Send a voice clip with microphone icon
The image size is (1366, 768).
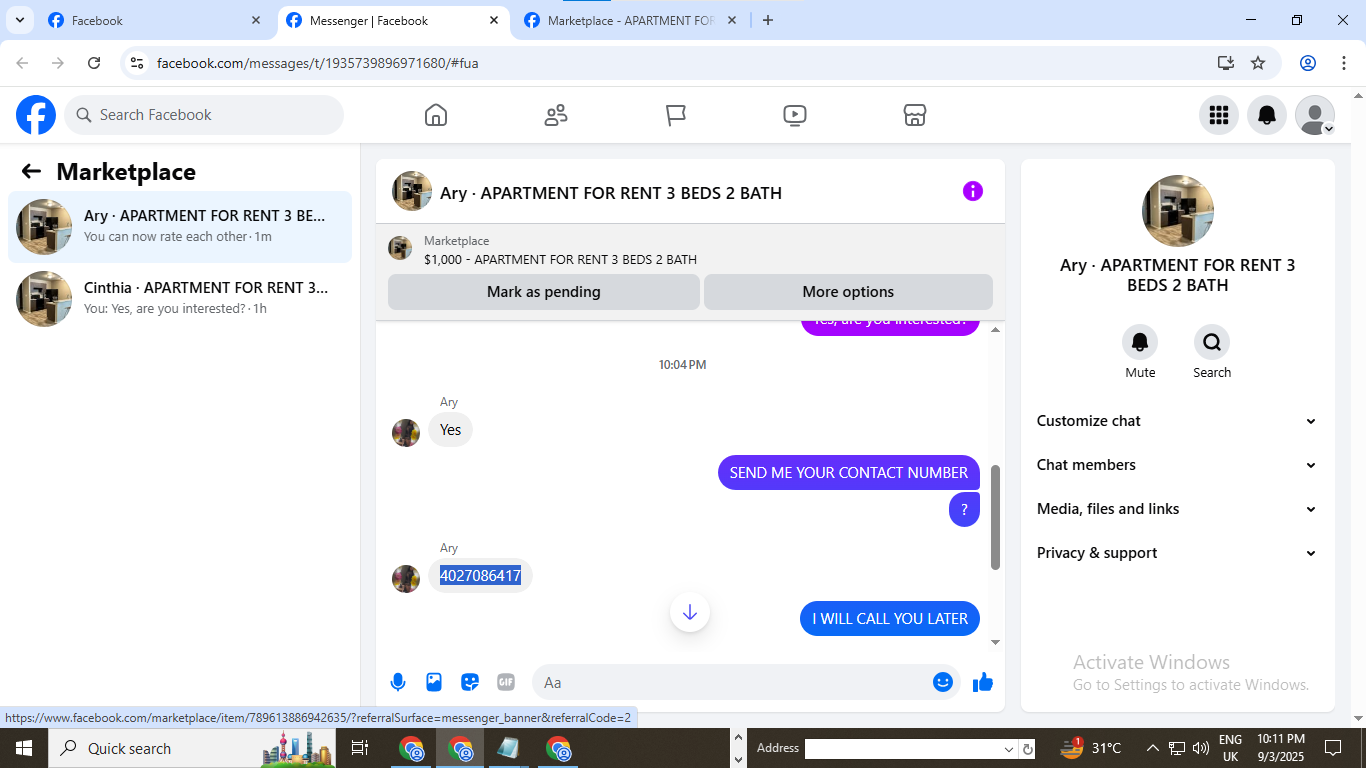click(398, 682)
